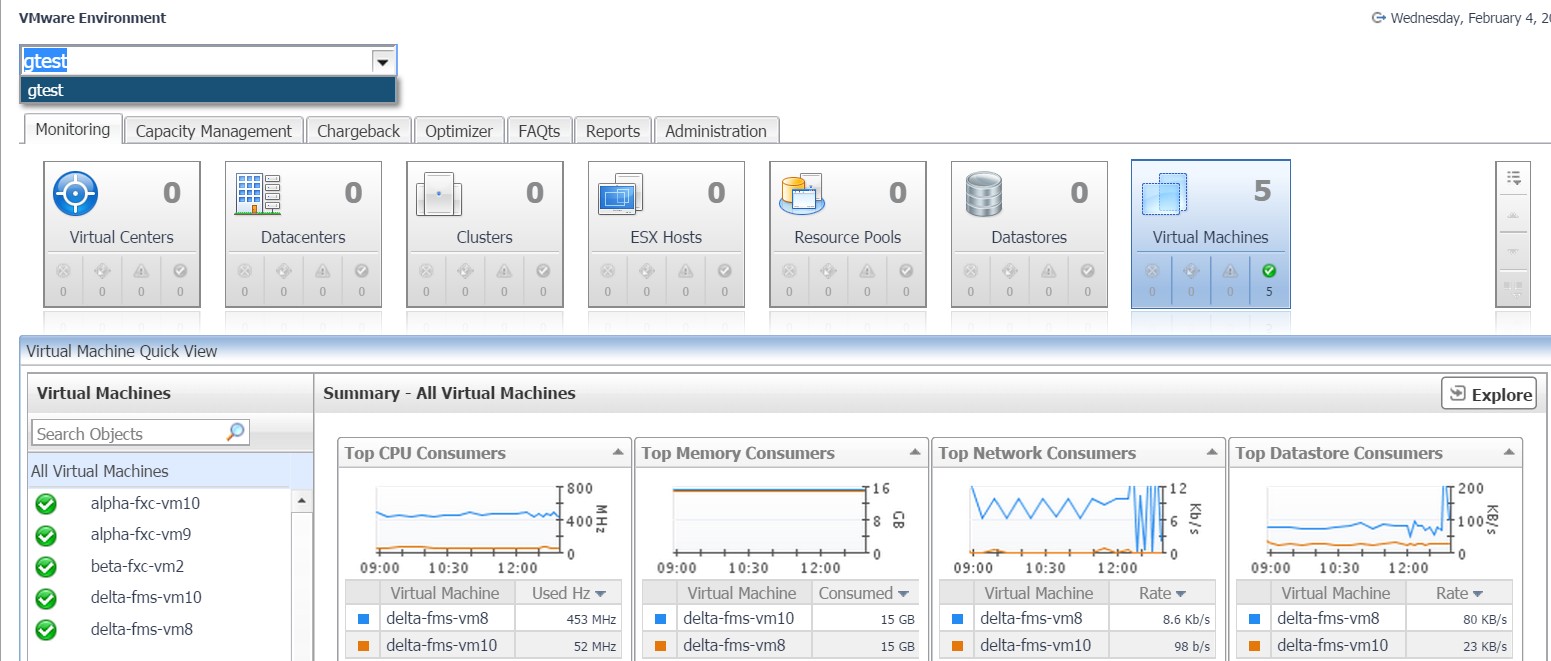The width and height of the screenshot is (1551, 661).
Task: Select alpha-fxc-vm9 in the Virtual Machines list
Action: pos(141,535)
